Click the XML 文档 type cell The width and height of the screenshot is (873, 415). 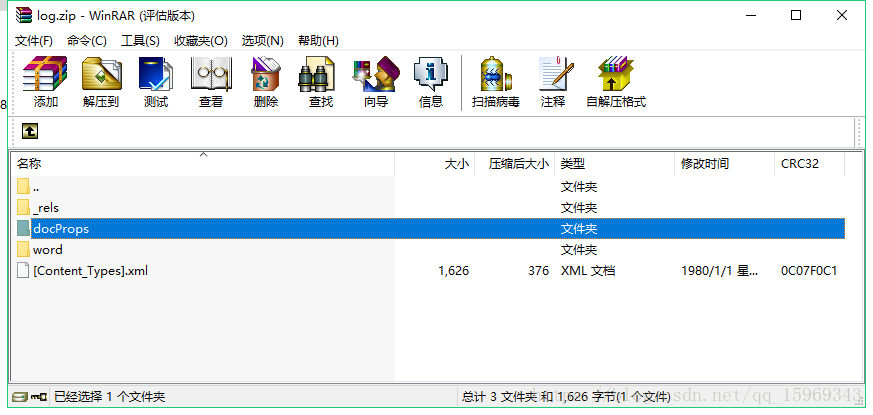click(x=587, y=271)
